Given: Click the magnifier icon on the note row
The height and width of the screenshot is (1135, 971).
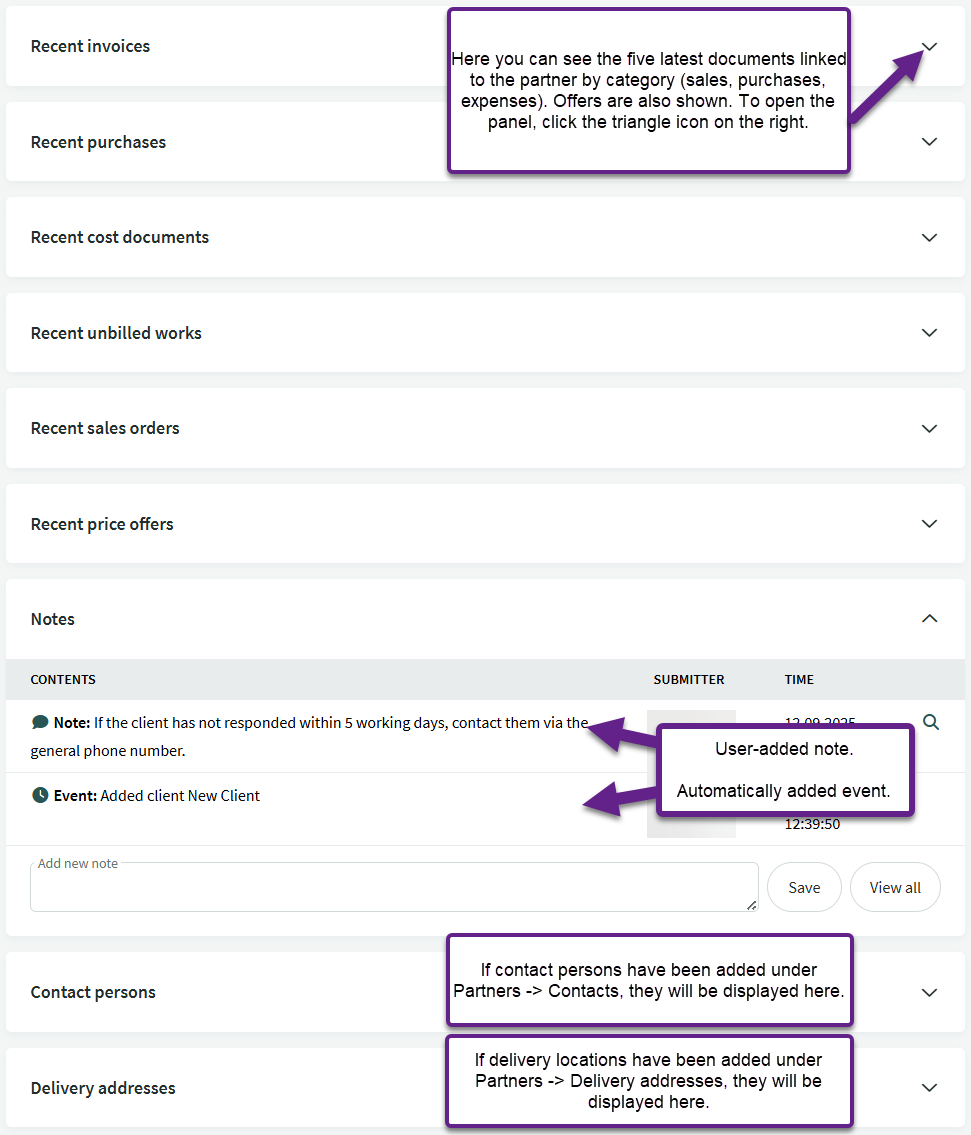Looking at the screenshot, I should pos(931,722).
